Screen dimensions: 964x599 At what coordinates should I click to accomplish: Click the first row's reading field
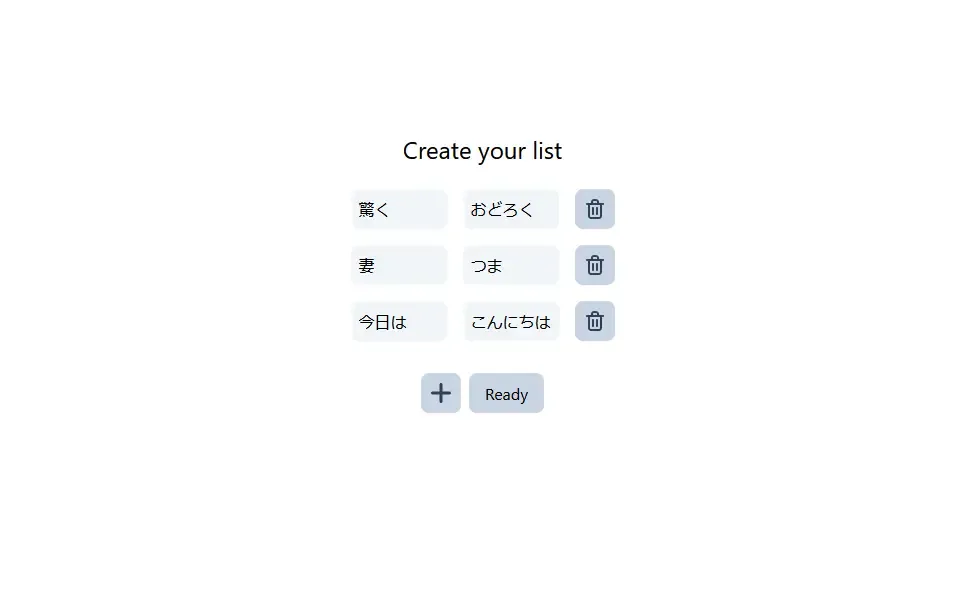tap(511, 209)
